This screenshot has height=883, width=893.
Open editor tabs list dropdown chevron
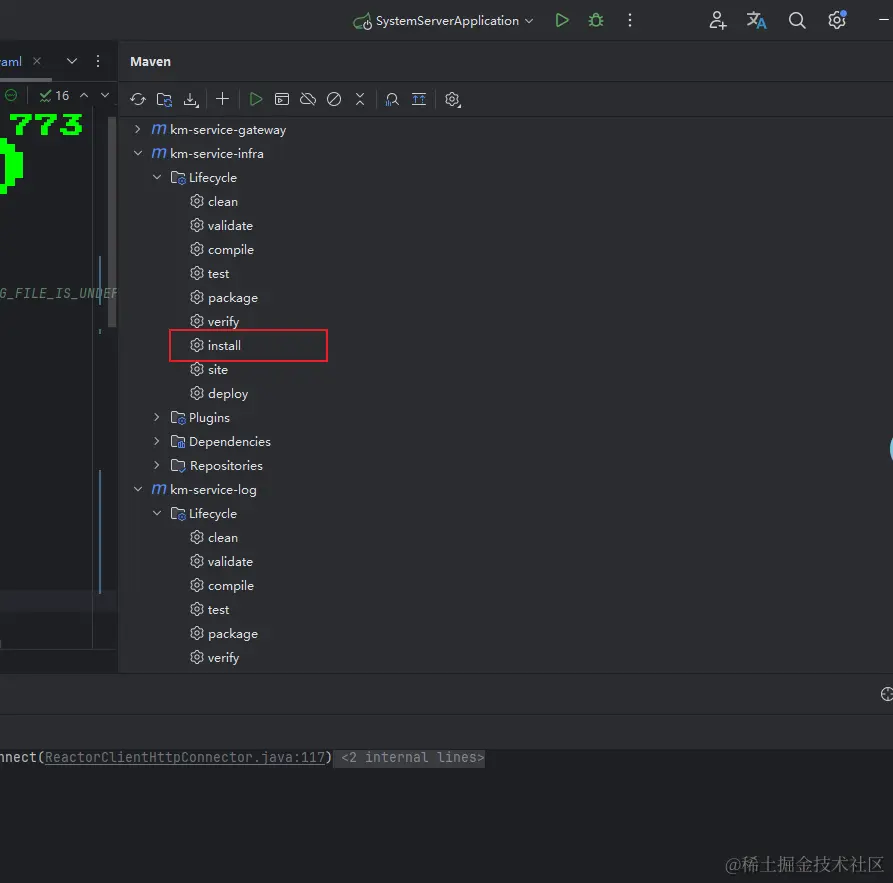click(x=72, y=61)
